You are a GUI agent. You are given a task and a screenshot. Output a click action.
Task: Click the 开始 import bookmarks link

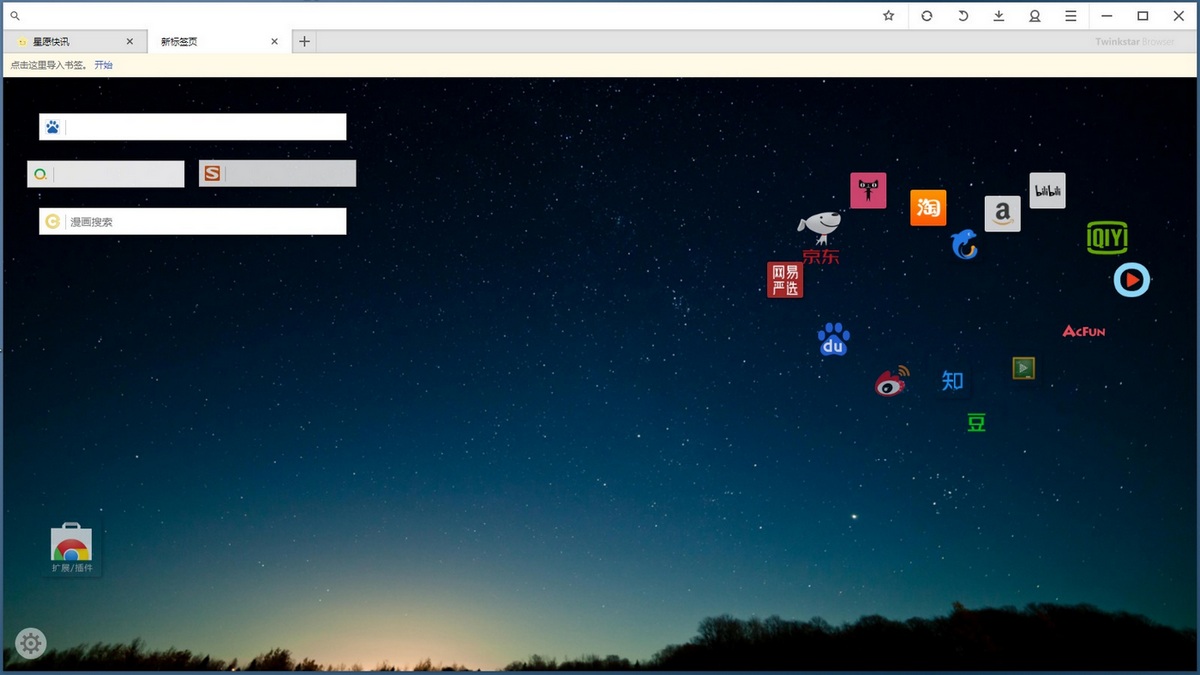[104, 65]
